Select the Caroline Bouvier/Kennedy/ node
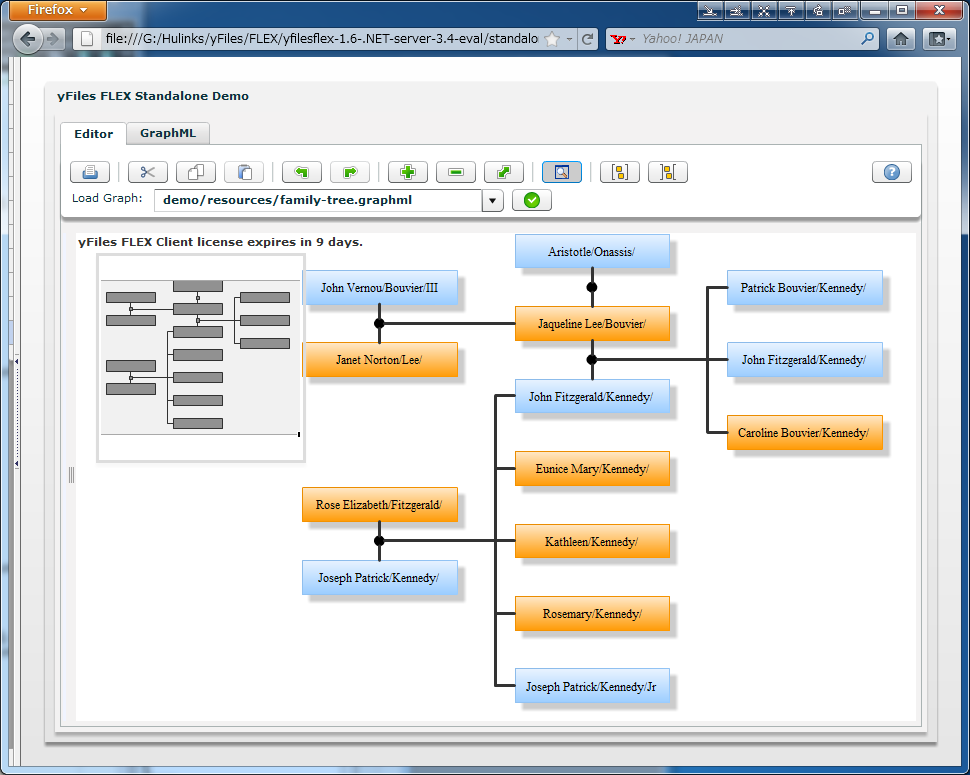 (804, 432)
